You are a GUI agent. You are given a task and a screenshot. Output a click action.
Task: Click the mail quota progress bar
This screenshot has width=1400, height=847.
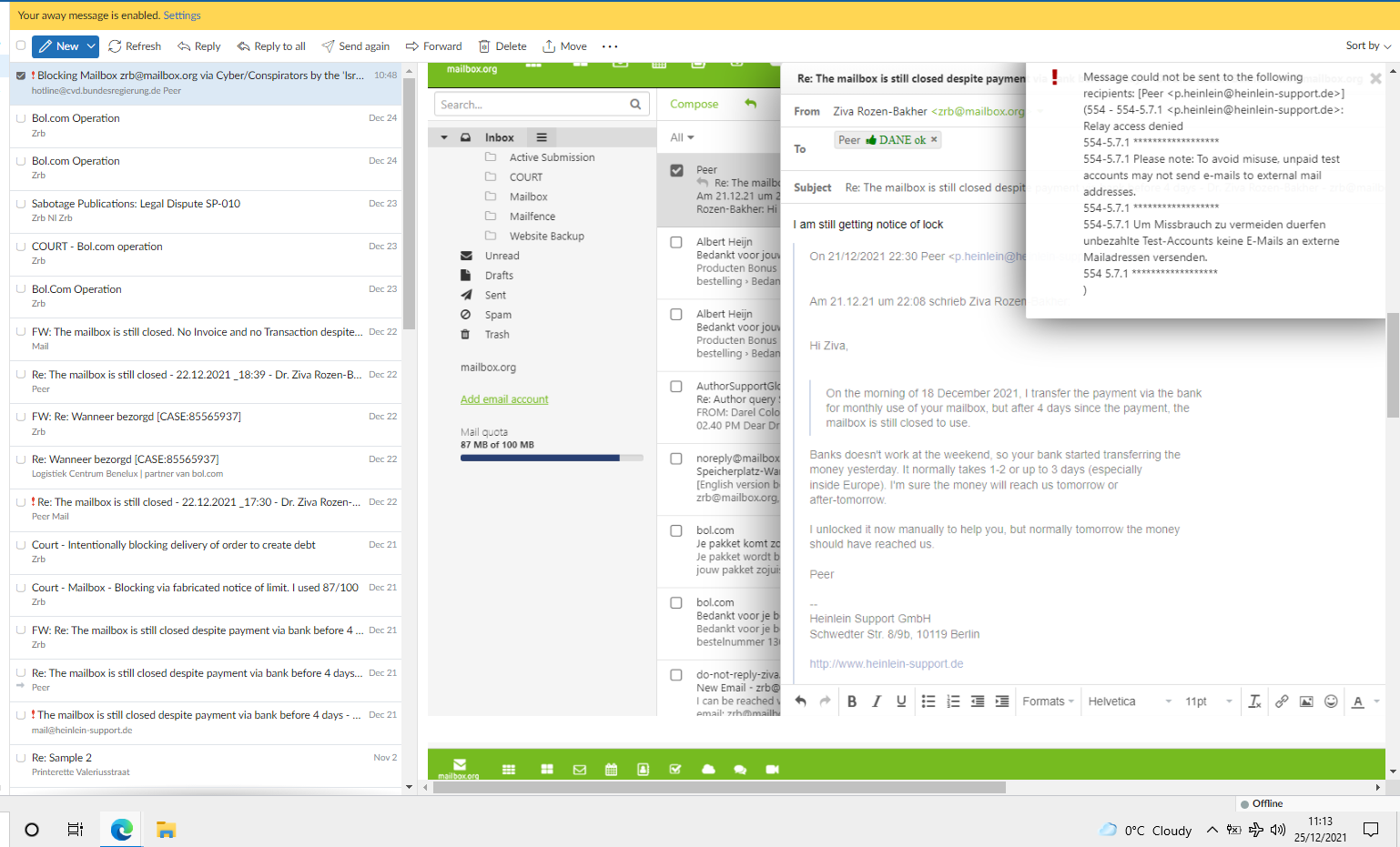[x=552, y=458]
